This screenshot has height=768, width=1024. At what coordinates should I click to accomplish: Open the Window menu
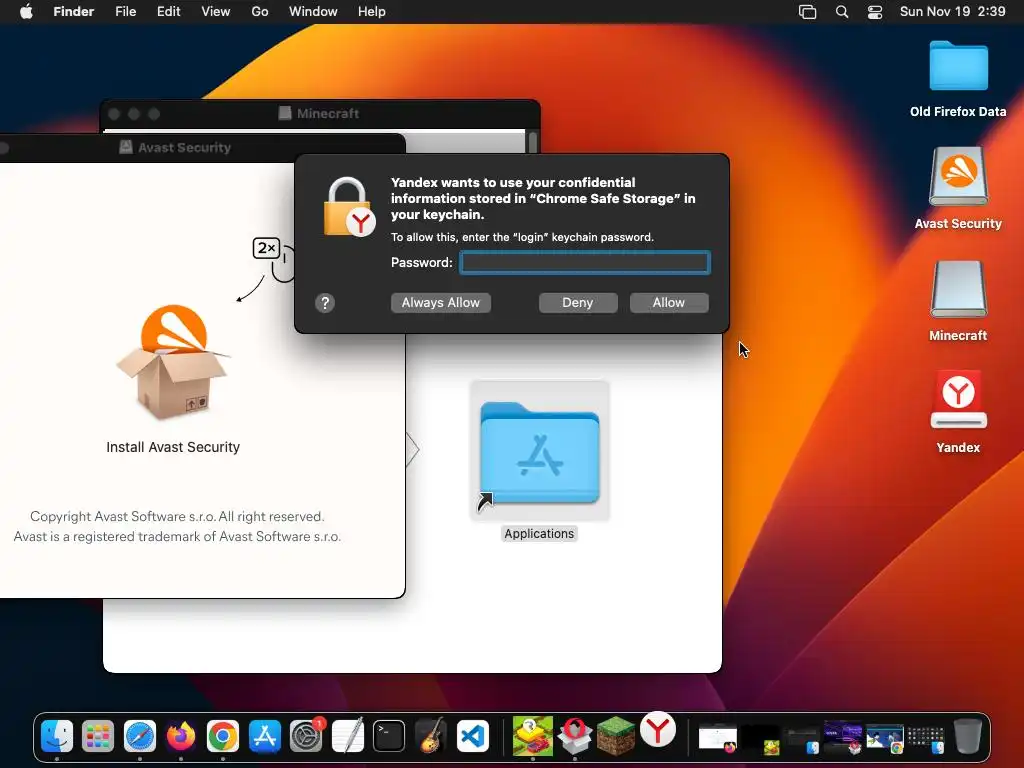(x=313, y=11)
